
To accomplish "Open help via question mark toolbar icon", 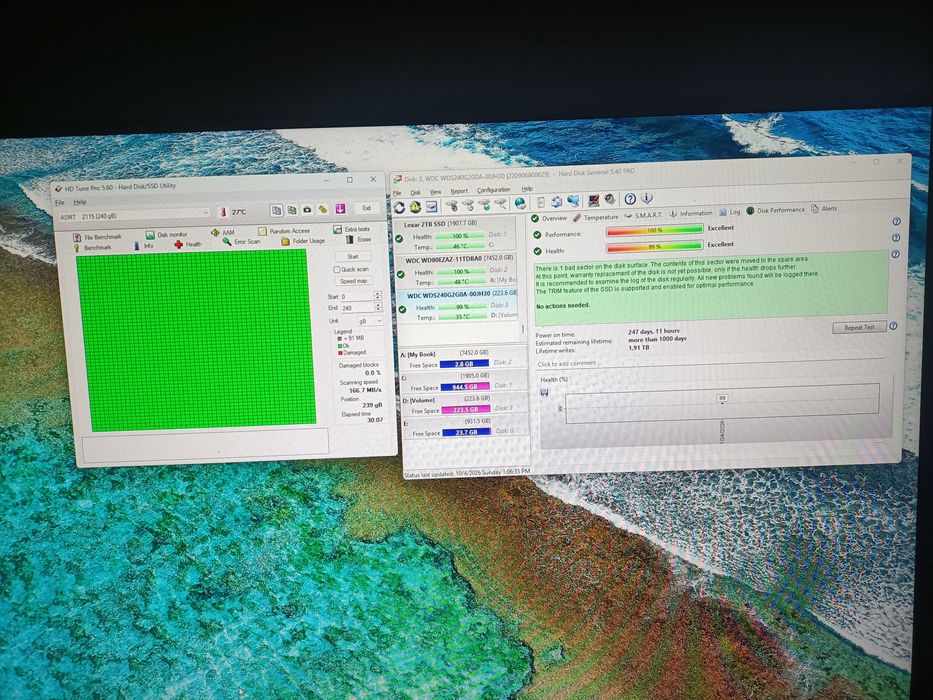I will tap(630, 199).
